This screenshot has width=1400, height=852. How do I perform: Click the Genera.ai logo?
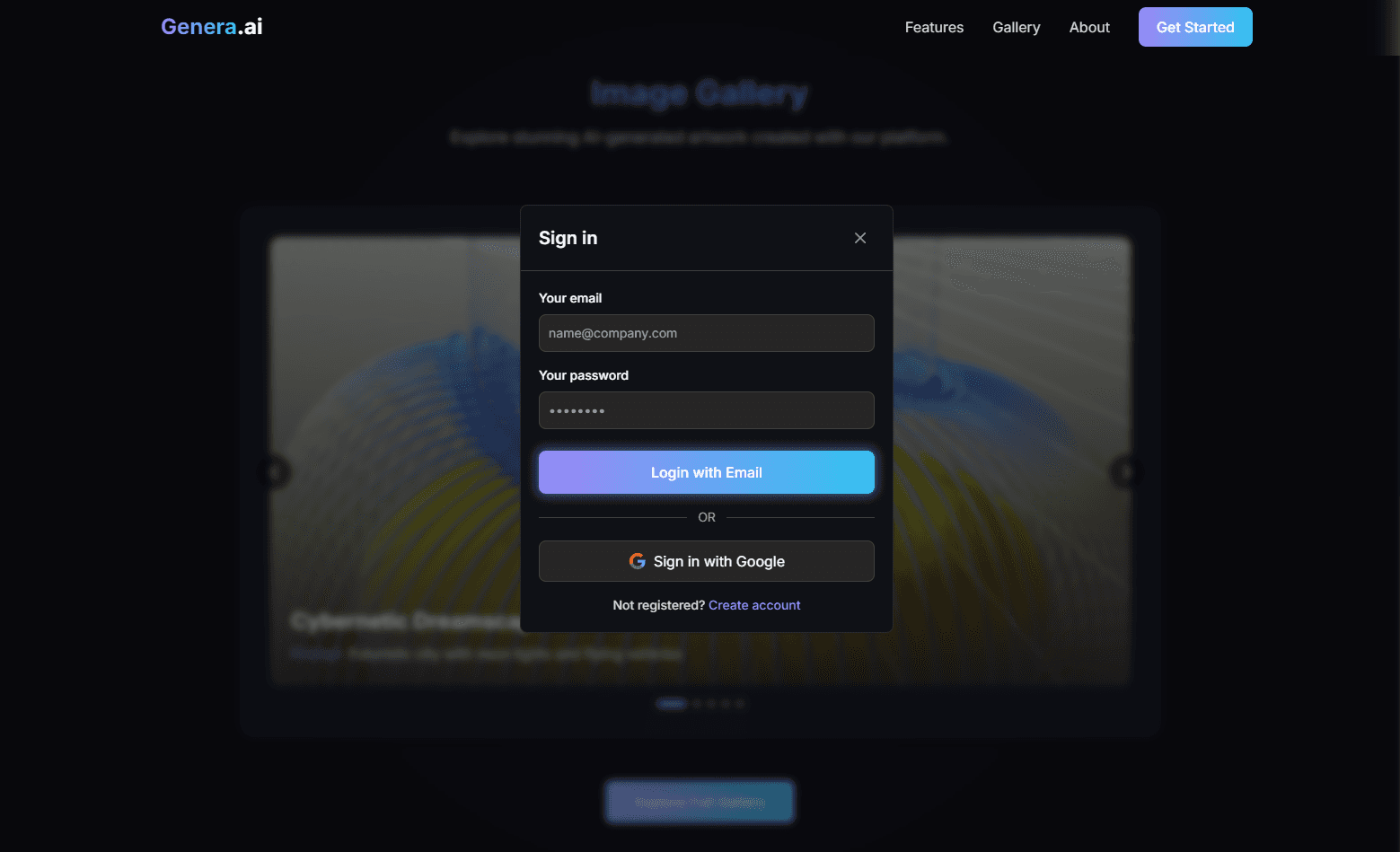(212, 27)
